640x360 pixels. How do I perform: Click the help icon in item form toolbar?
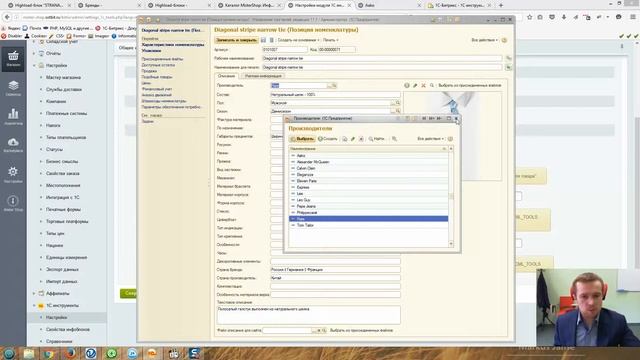coord(504,40)
